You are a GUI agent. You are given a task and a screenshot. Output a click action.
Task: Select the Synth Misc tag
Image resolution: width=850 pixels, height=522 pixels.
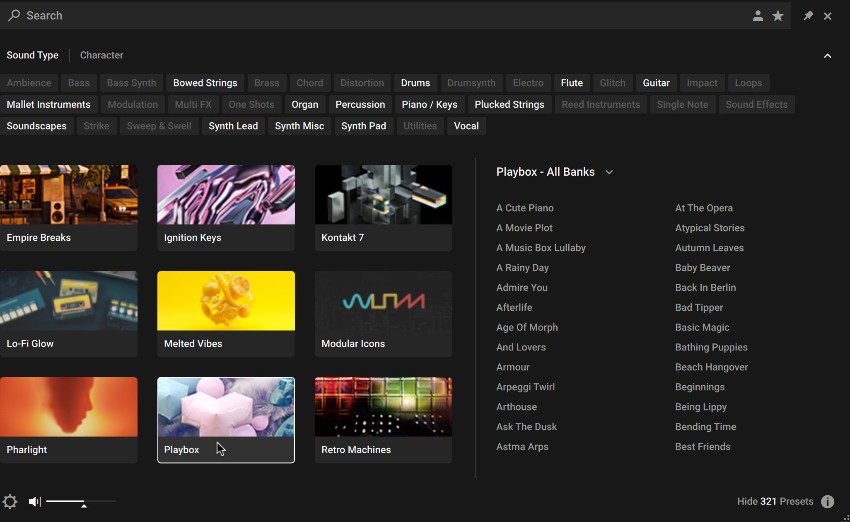click(x=299, y=126)
